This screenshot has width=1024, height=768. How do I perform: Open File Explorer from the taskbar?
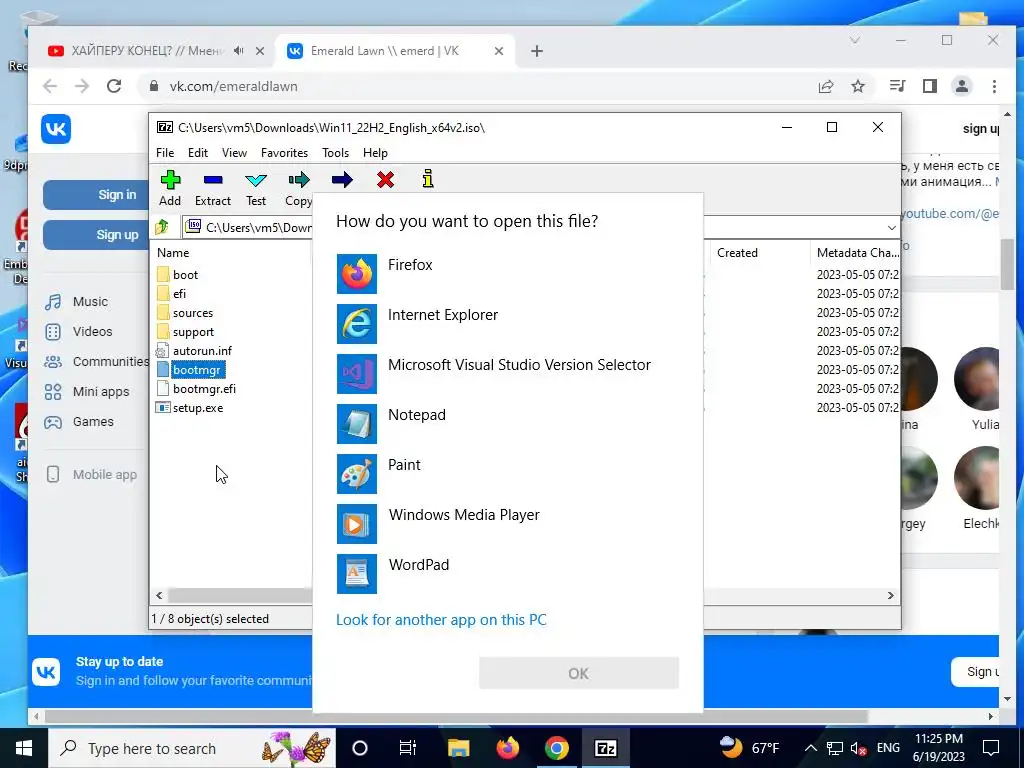pos(458,748)
